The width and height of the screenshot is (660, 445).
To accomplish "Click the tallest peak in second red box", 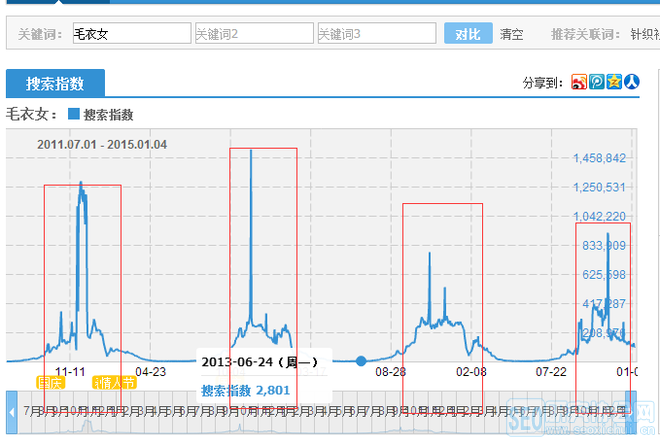I will (251, 152).
